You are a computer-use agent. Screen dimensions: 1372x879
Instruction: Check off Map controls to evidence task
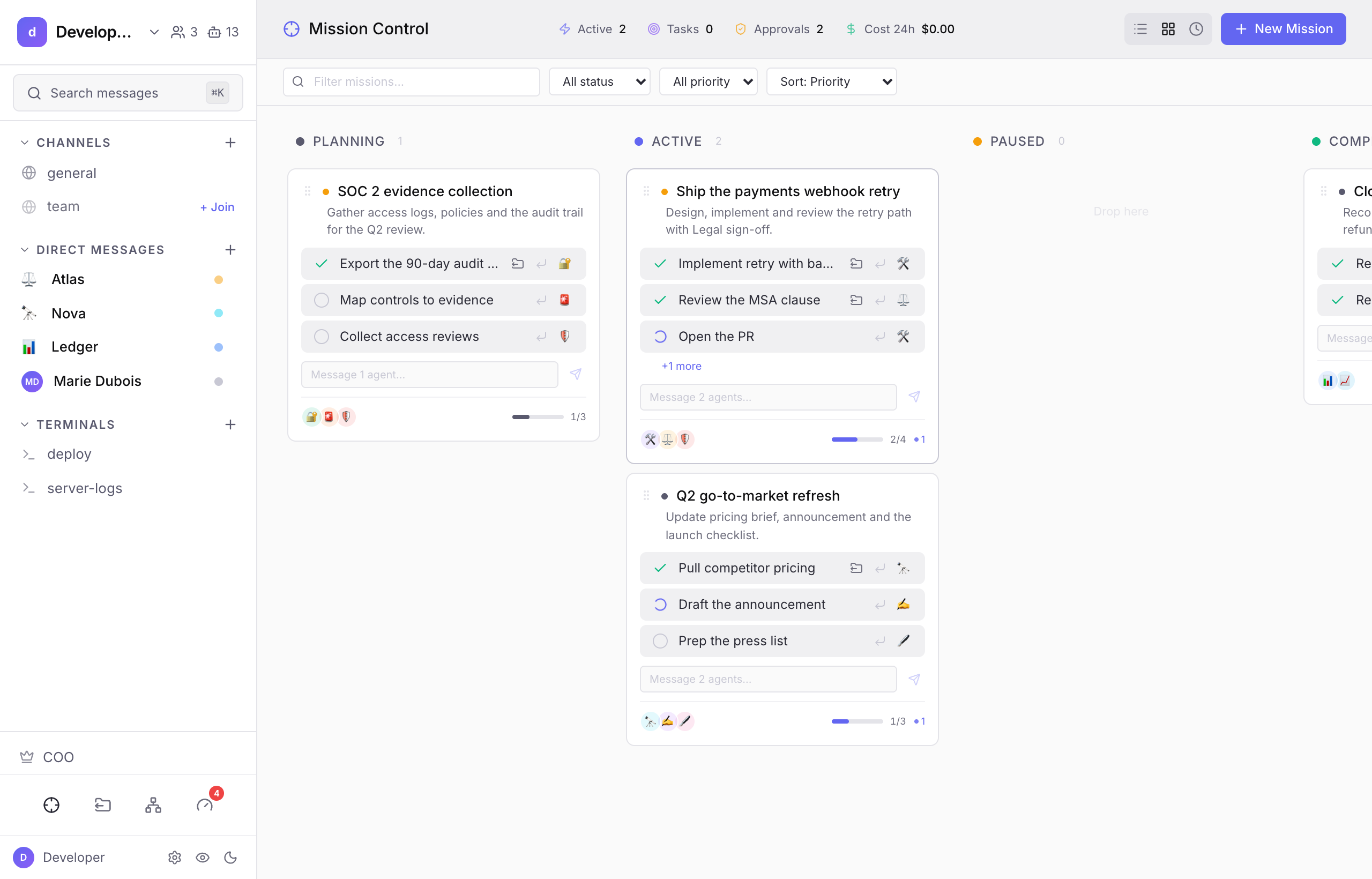(322, 300)
